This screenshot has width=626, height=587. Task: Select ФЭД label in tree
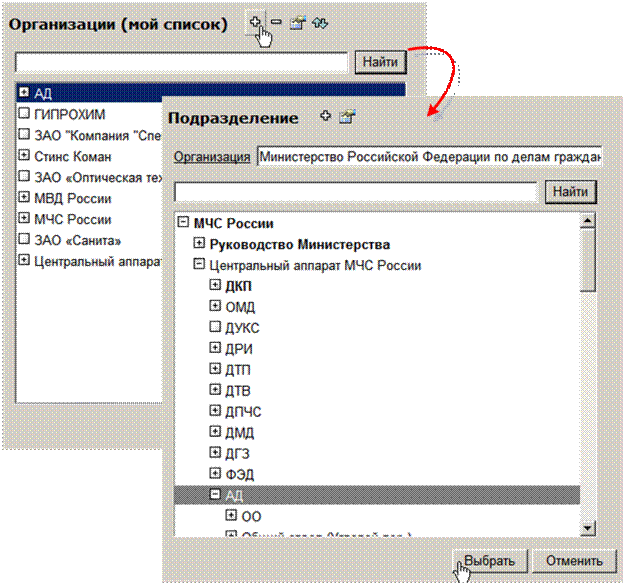tap(240, 475)
